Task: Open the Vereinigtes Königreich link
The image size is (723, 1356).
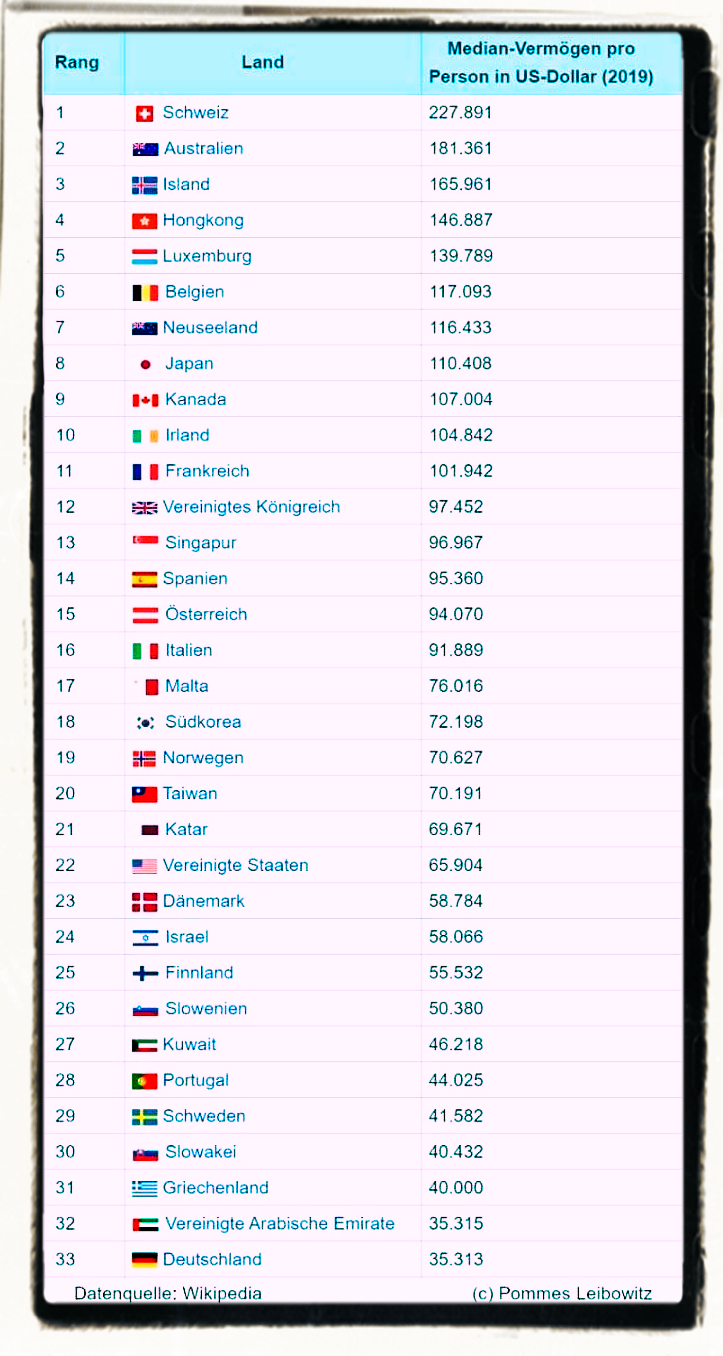Action: pos(251,507)
